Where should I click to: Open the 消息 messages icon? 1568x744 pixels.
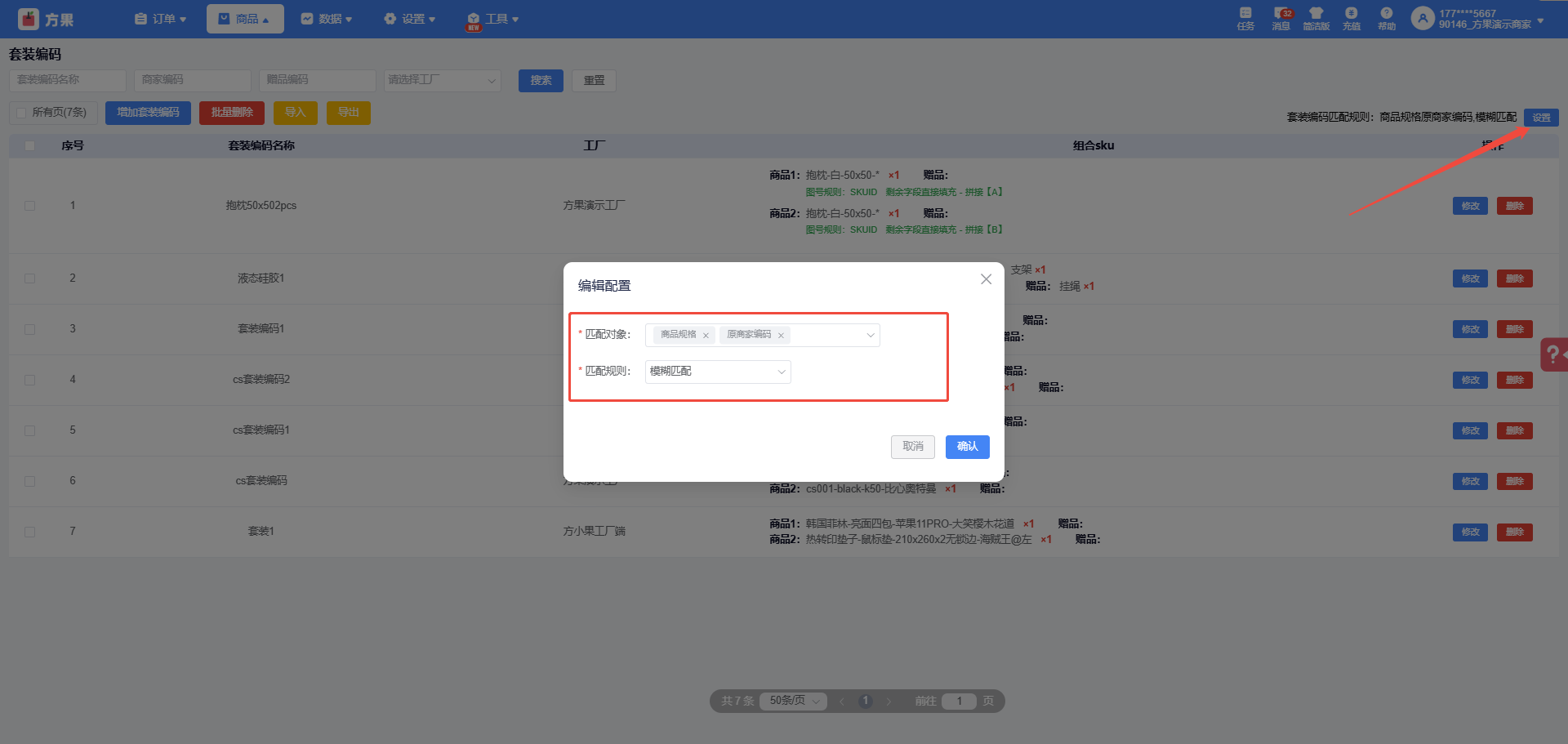point(1281,13)
